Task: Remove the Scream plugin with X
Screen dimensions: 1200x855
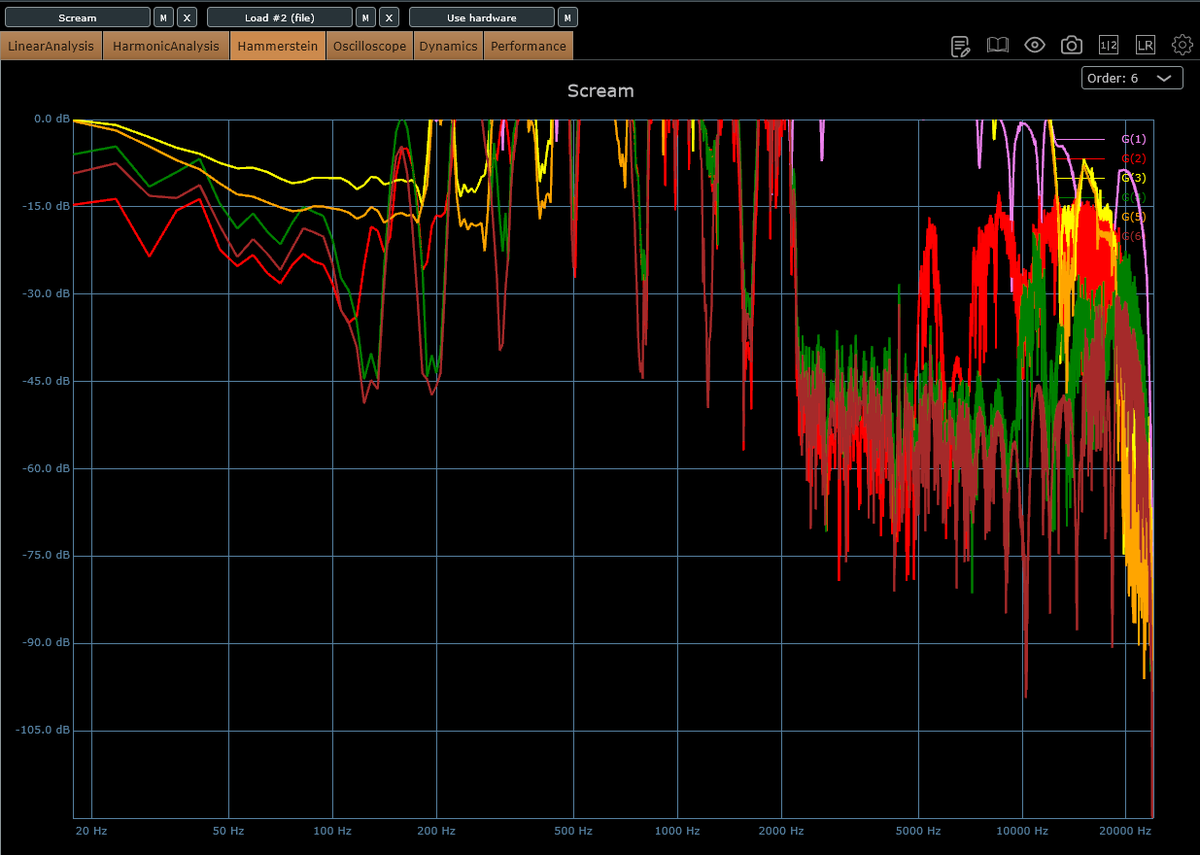Action: click(187, 17)
